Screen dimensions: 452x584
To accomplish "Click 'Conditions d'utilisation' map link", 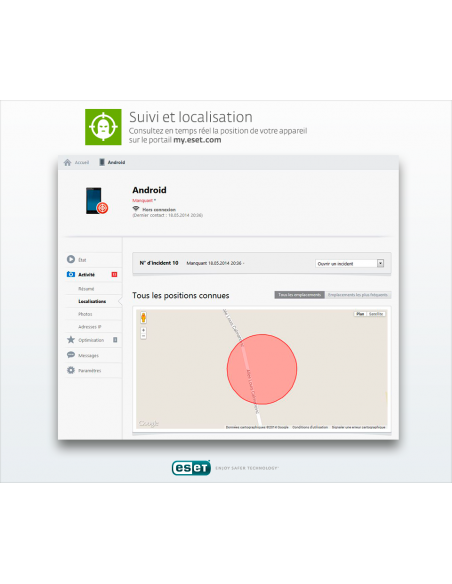I will [x=310, y=427].
